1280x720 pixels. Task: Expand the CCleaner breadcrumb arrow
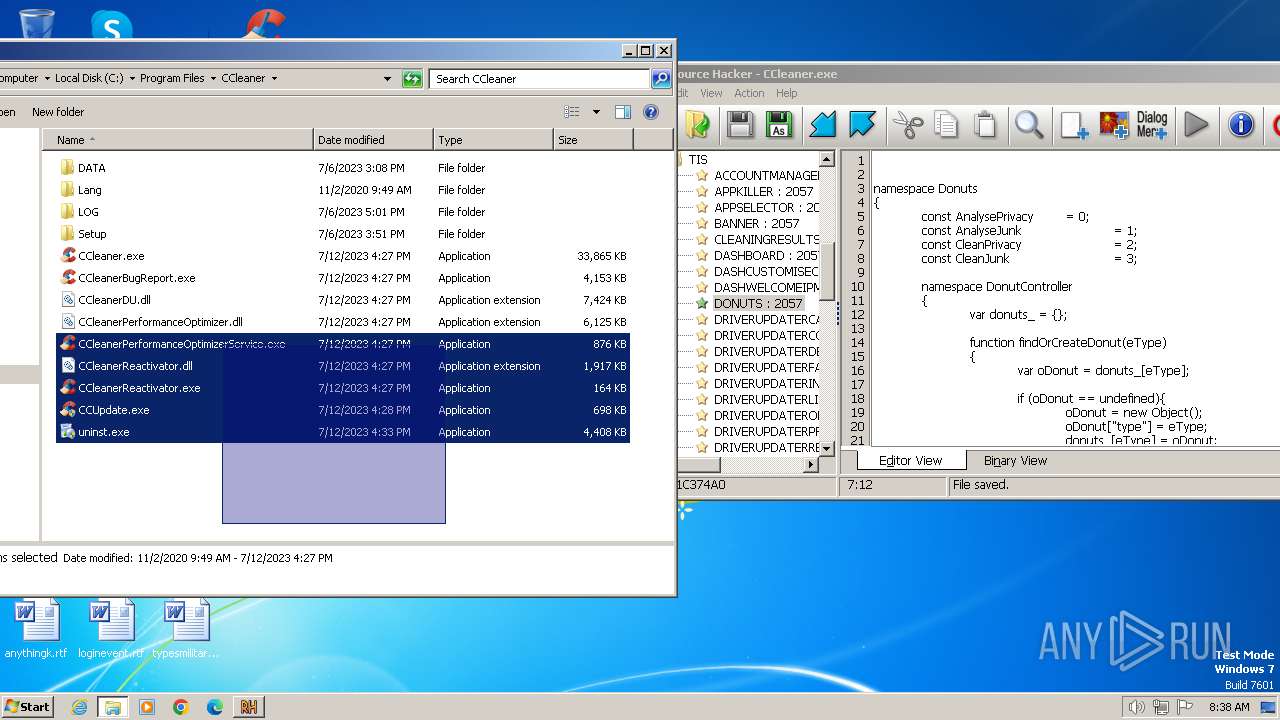(274, 78)
